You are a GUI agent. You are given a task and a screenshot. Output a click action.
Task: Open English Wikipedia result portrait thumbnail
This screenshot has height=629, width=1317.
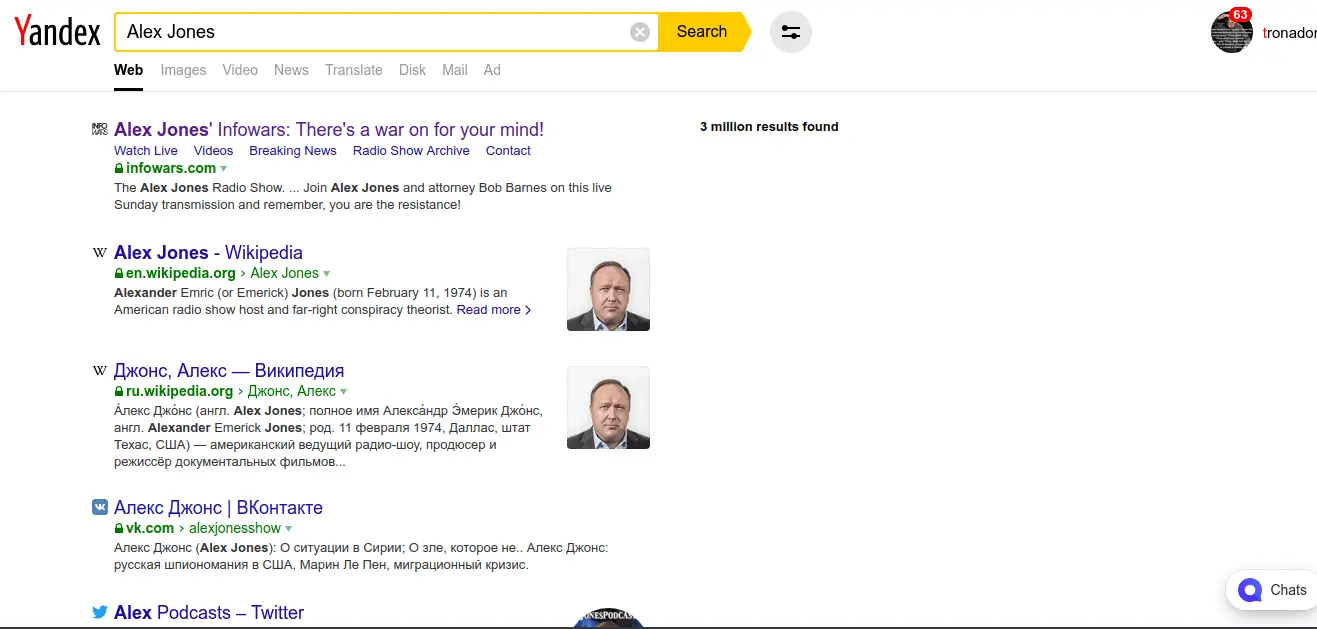[608, 289]
